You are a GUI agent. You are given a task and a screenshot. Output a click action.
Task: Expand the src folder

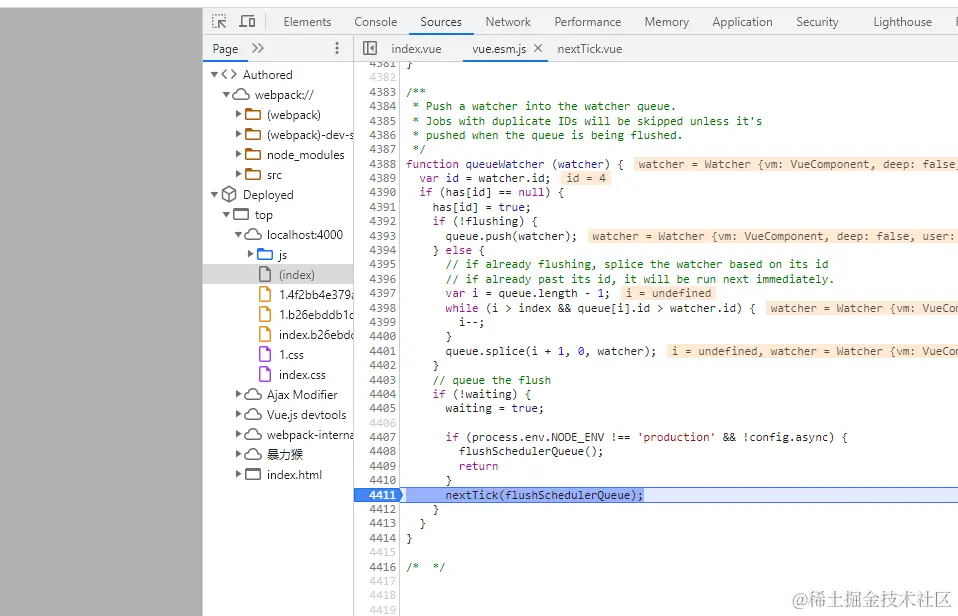click(239, 174)
